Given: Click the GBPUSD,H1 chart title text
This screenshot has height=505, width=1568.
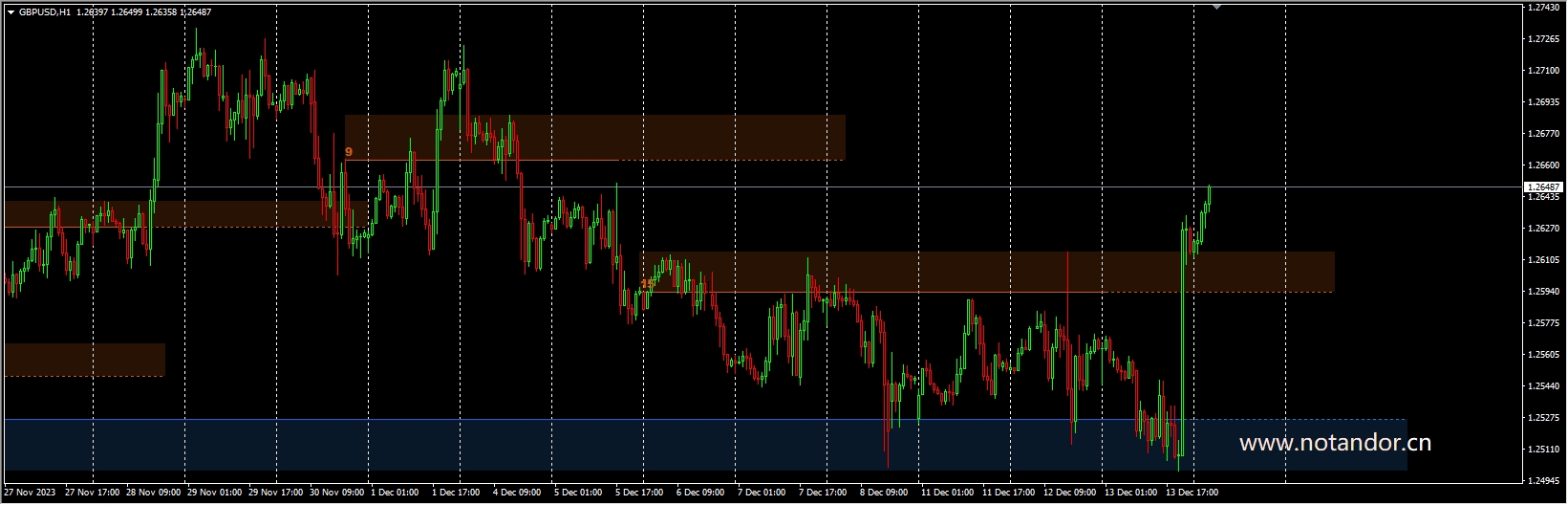Looking at the screenshot, I should coord(43,11).
